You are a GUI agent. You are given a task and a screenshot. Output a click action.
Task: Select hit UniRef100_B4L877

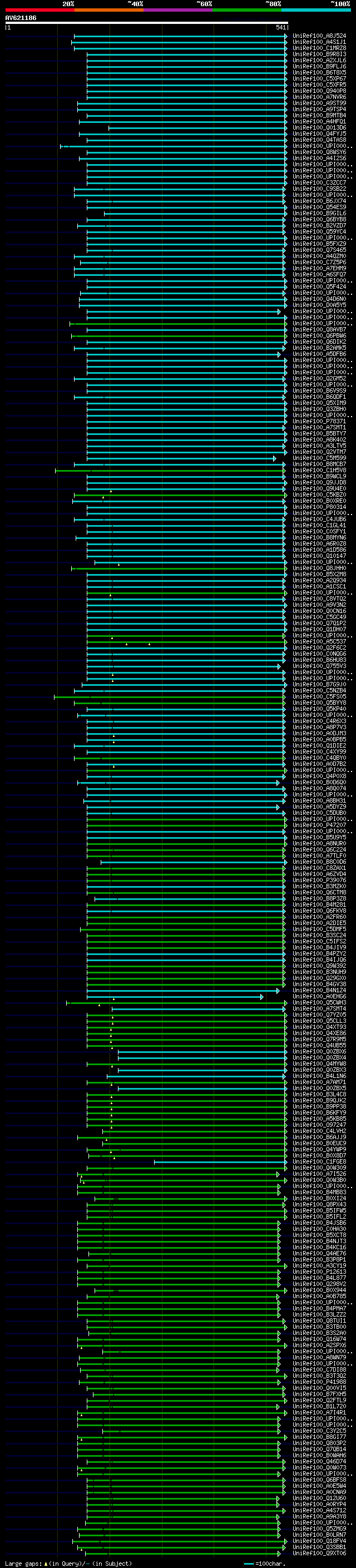(319, 1278)
